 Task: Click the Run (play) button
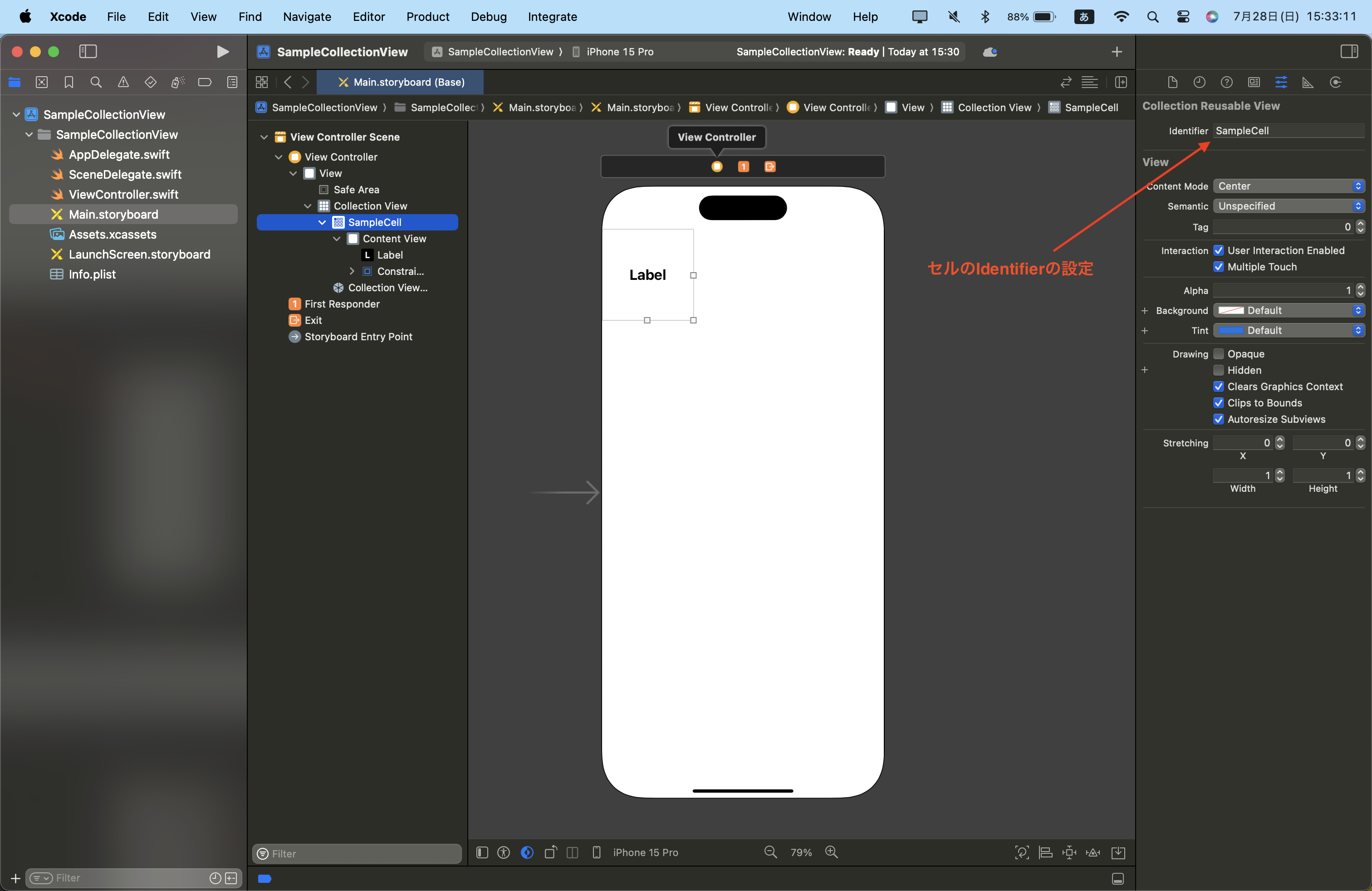coord(222,52)
